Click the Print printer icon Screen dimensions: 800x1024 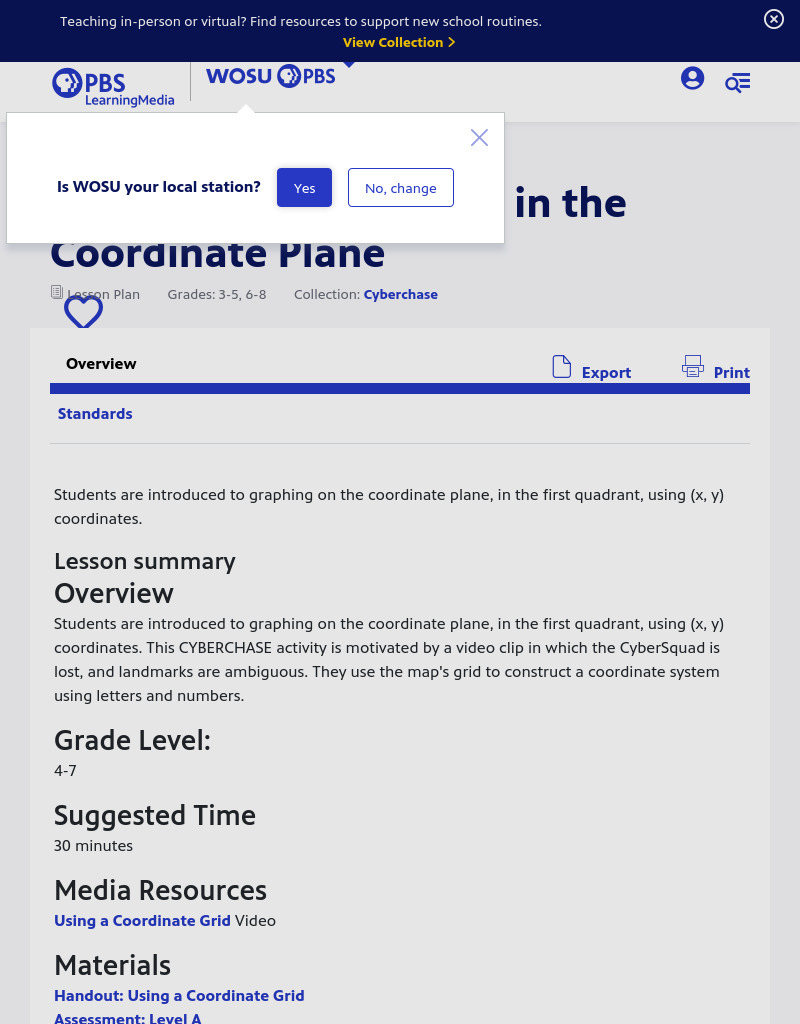[693, 366]
